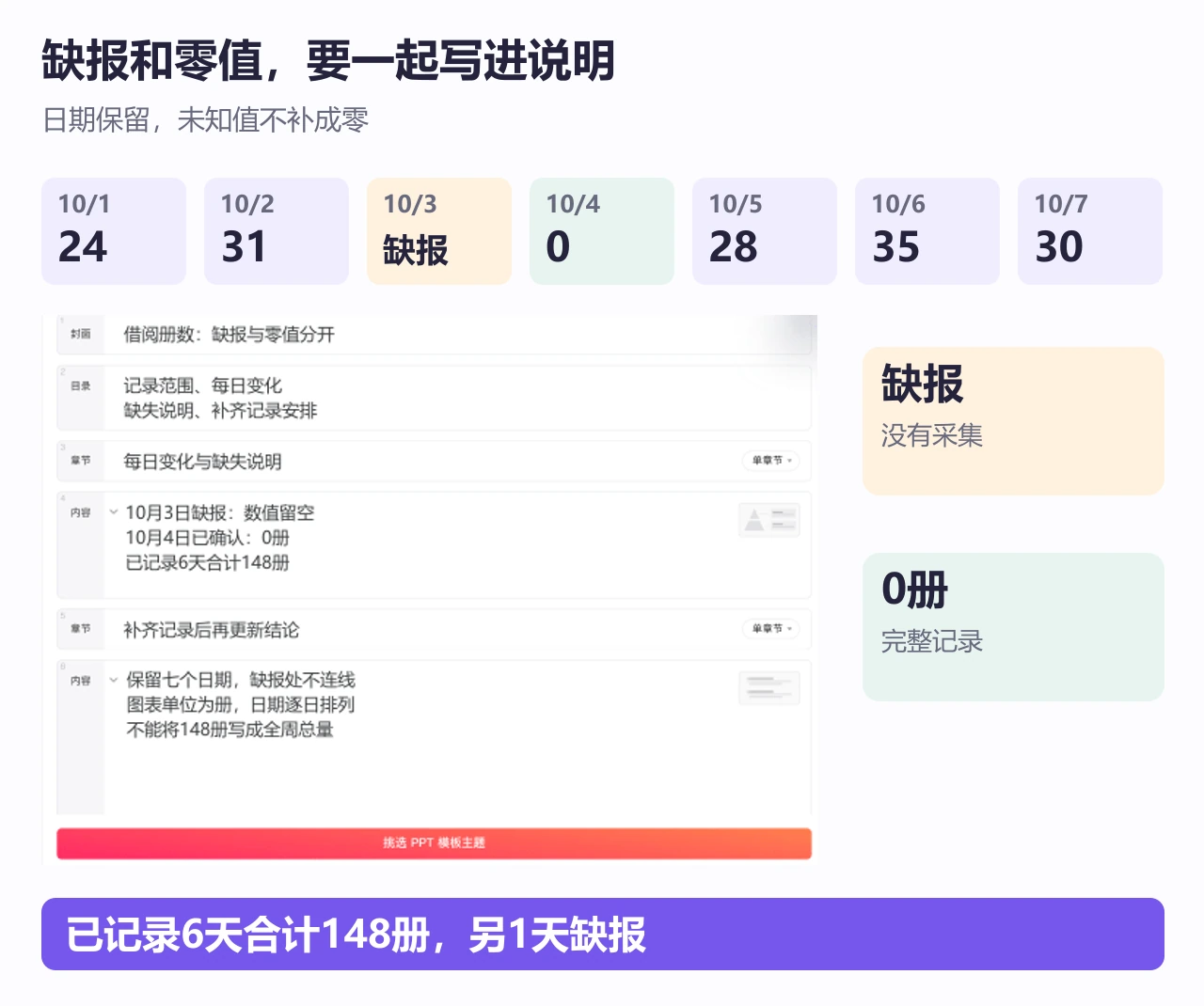1204x1006 pixels.
Task: Click the line 图表单位为册,日期逐日排列
Action: pyautogui.click(x=241, y=705)
